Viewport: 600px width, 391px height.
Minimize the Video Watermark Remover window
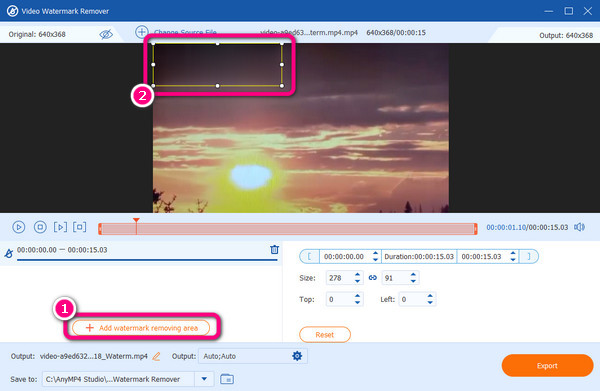point(549,11)
